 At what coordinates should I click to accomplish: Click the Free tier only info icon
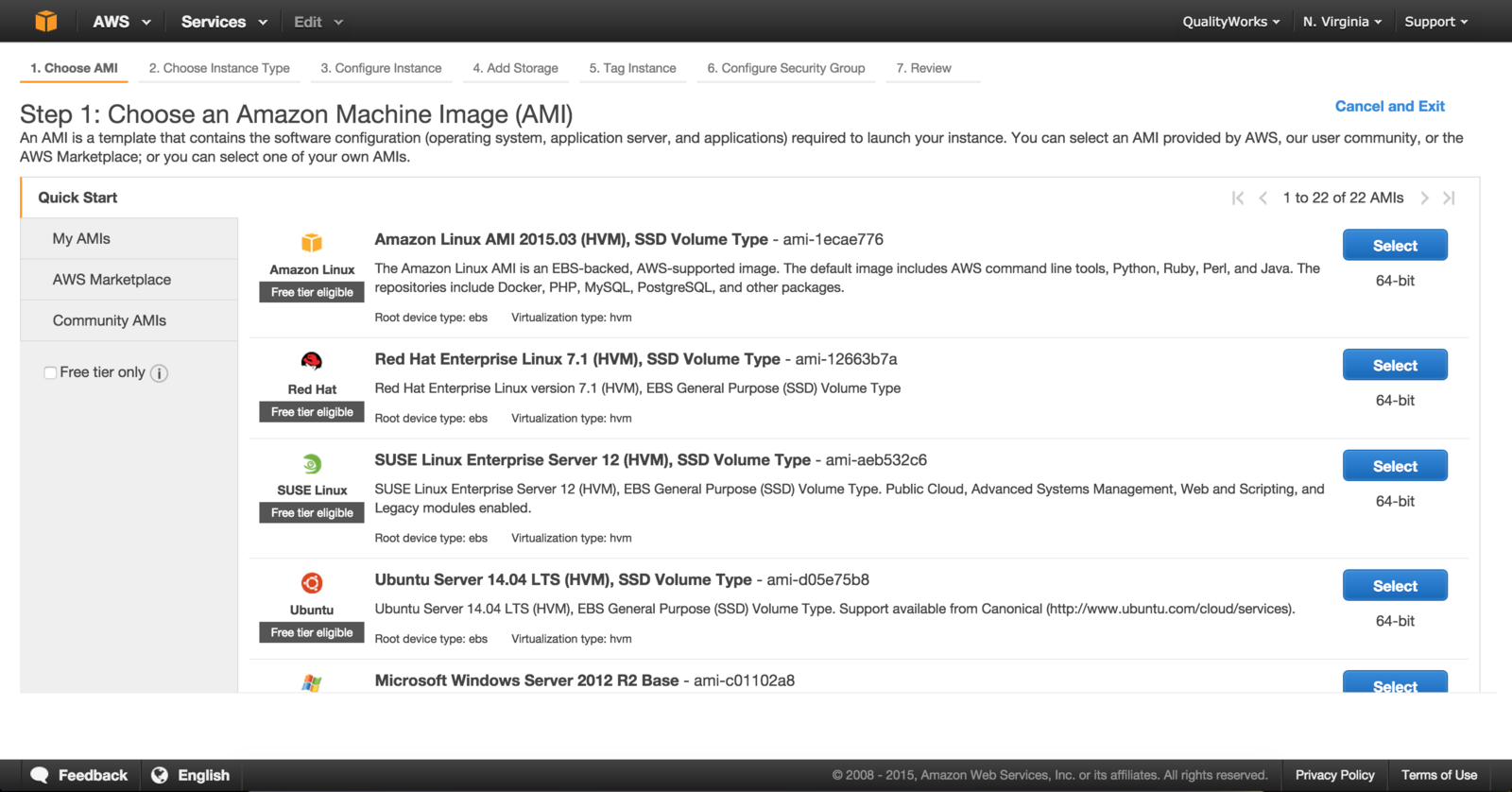click(160, 373)
